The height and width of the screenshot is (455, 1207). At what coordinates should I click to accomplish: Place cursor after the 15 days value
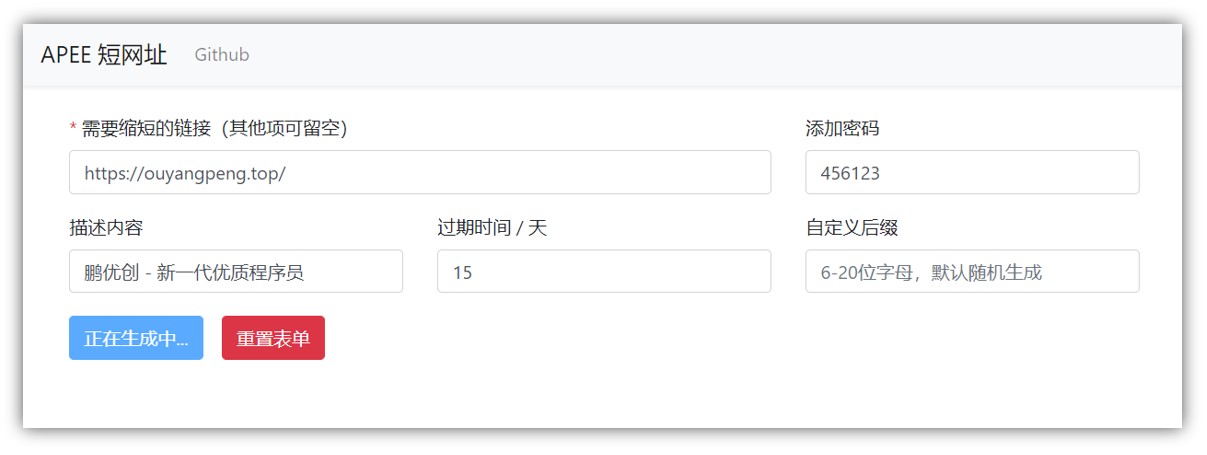pyautogui.click(x=474, y=271)
